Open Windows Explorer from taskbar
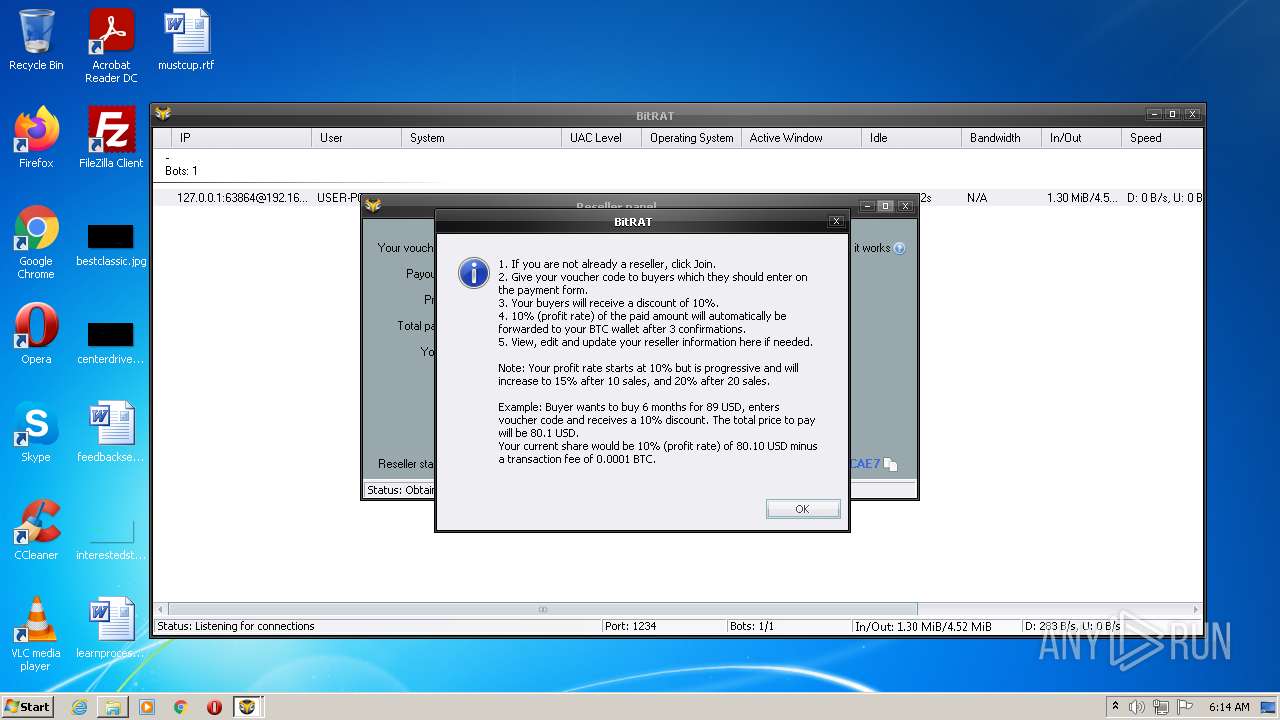 coord(113,707)
